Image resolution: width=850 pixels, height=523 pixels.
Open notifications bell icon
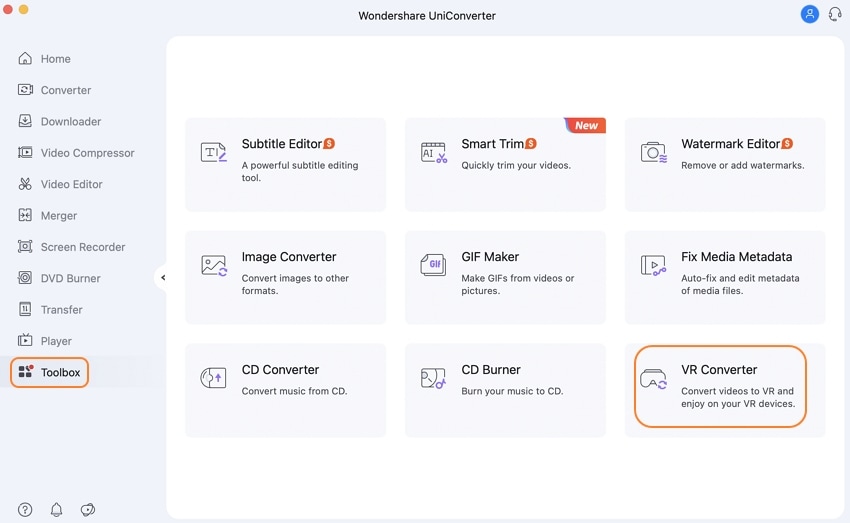(56, 509)
